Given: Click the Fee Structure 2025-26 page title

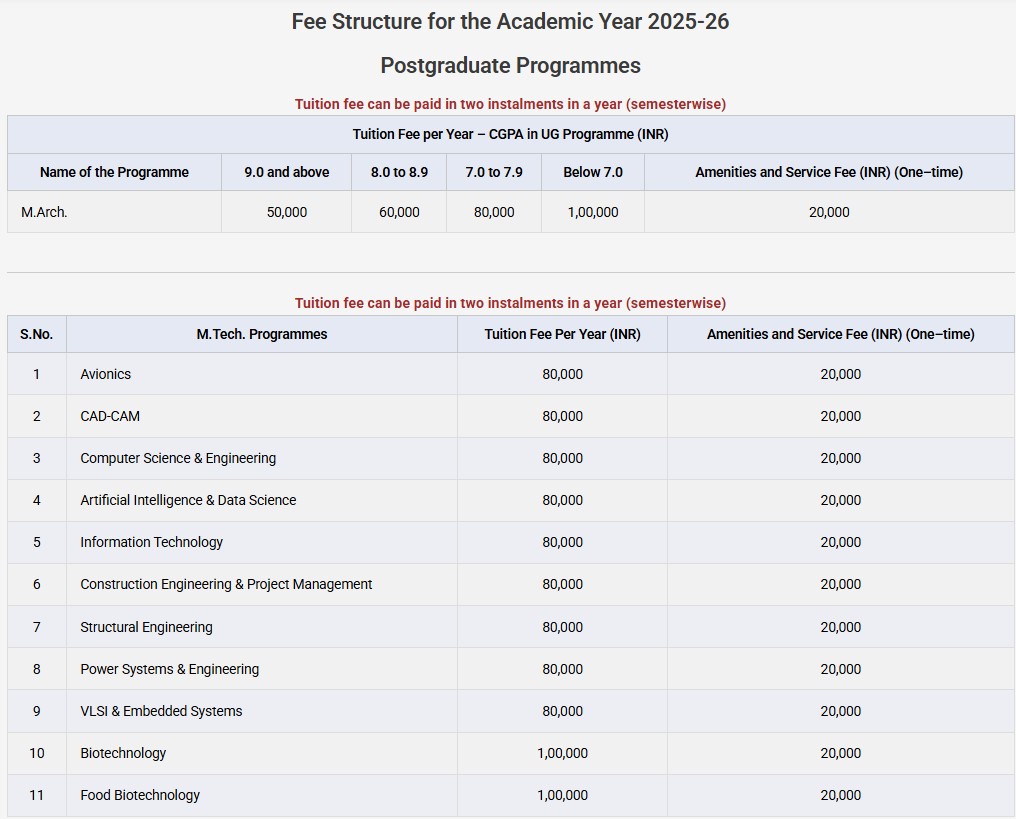Looking at the screenshot, I should pos(510,22).
